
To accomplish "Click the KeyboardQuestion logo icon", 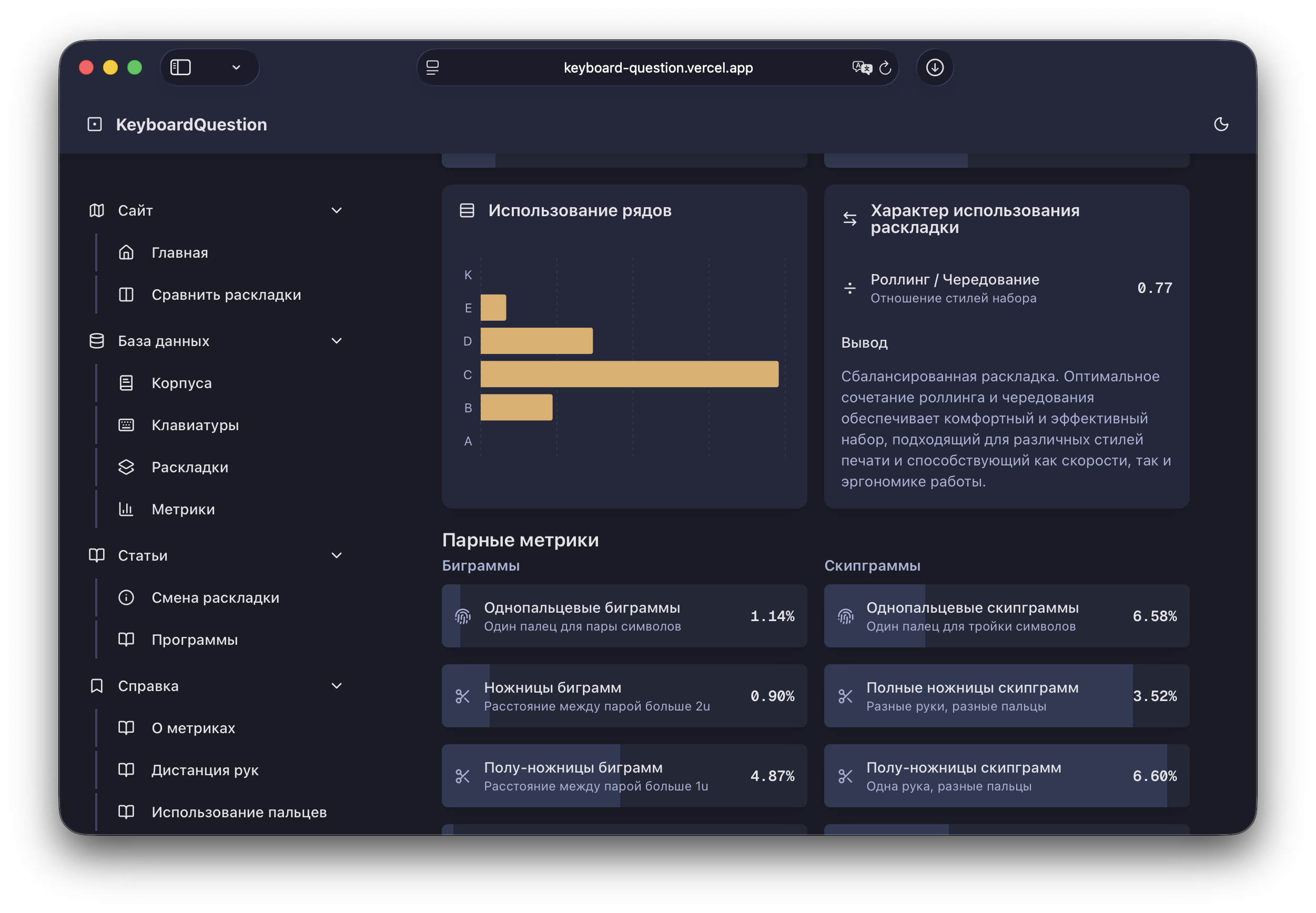I will pos(94,124).
